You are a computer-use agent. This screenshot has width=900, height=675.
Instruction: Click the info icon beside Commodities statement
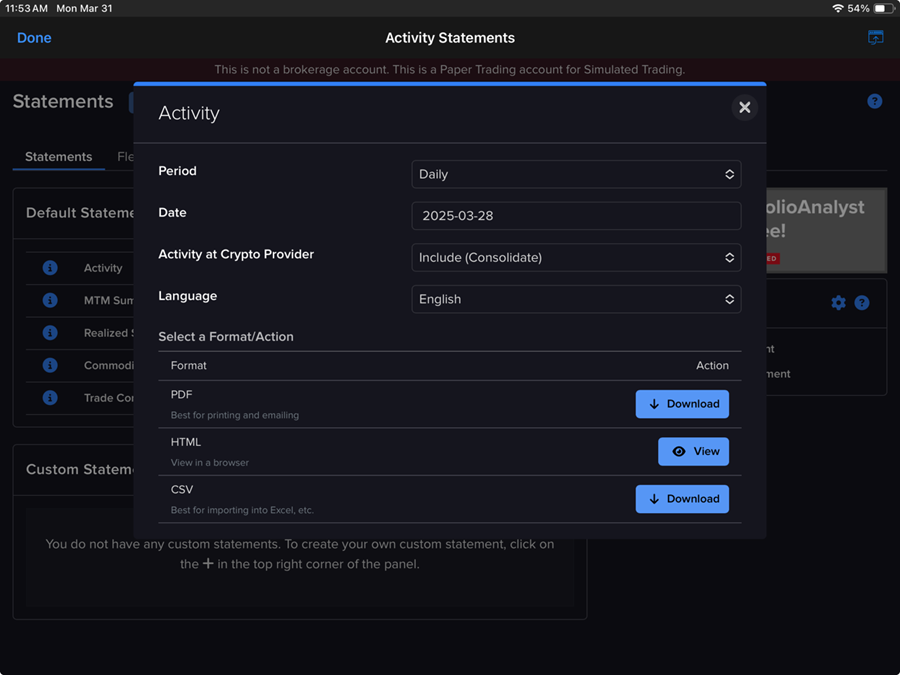(x=49, y=365)
